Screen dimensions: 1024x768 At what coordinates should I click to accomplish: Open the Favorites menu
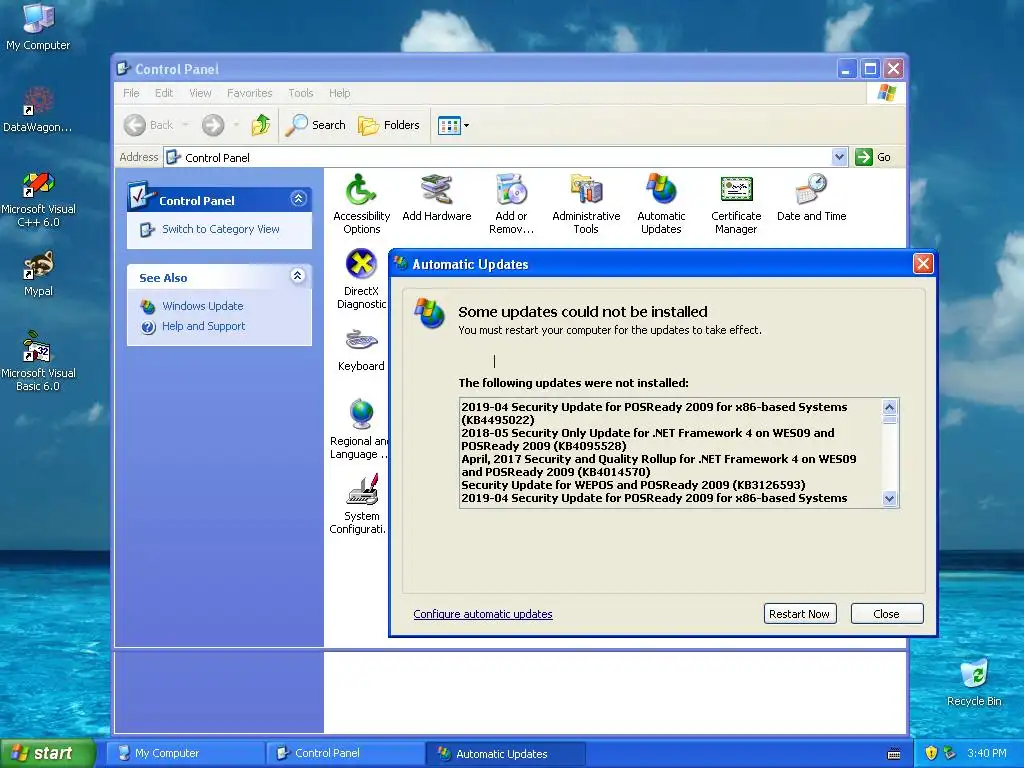click(x=249, y=93)
